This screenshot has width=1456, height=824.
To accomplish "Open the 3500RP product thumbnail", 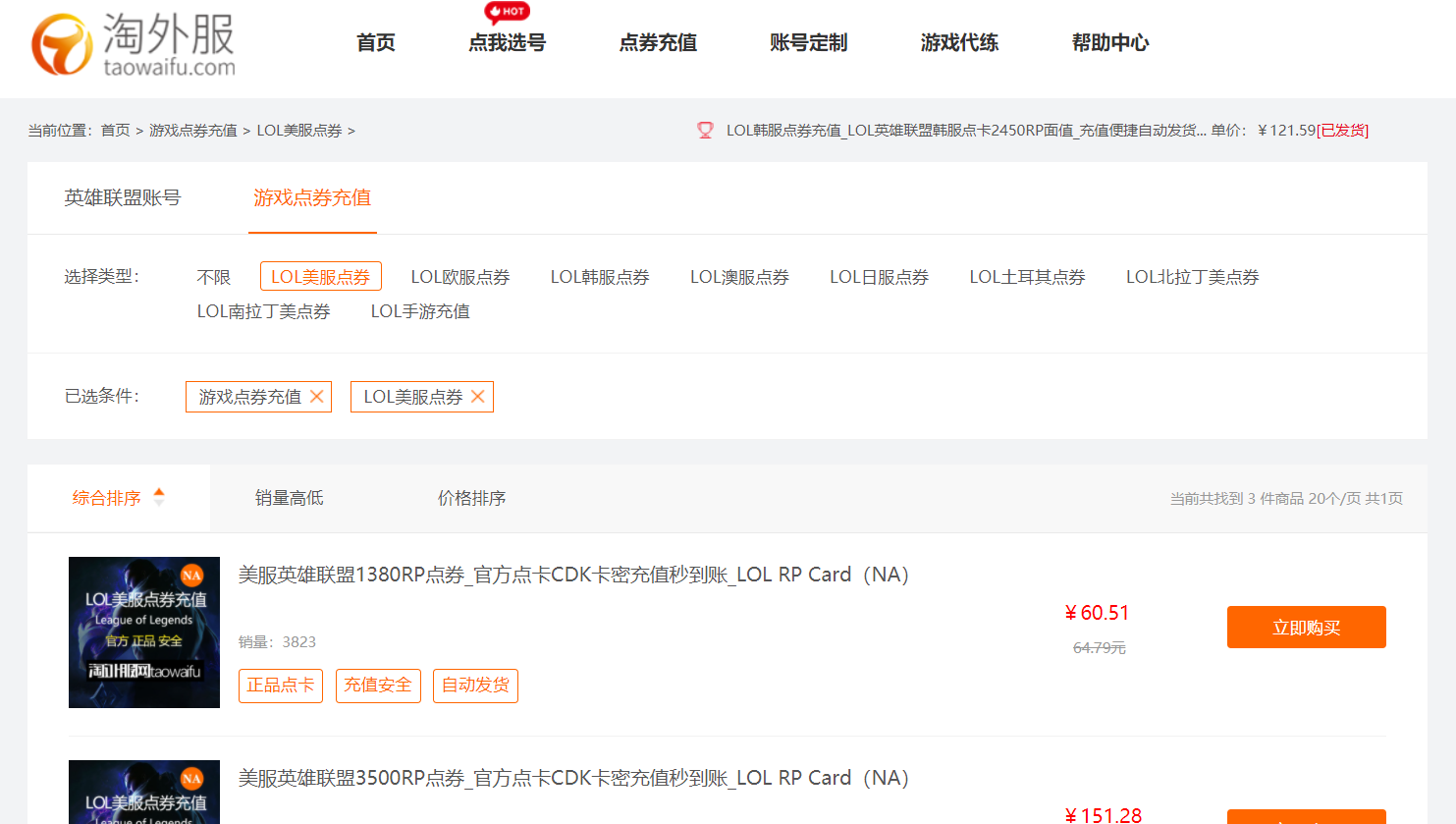I will (144, 792).
